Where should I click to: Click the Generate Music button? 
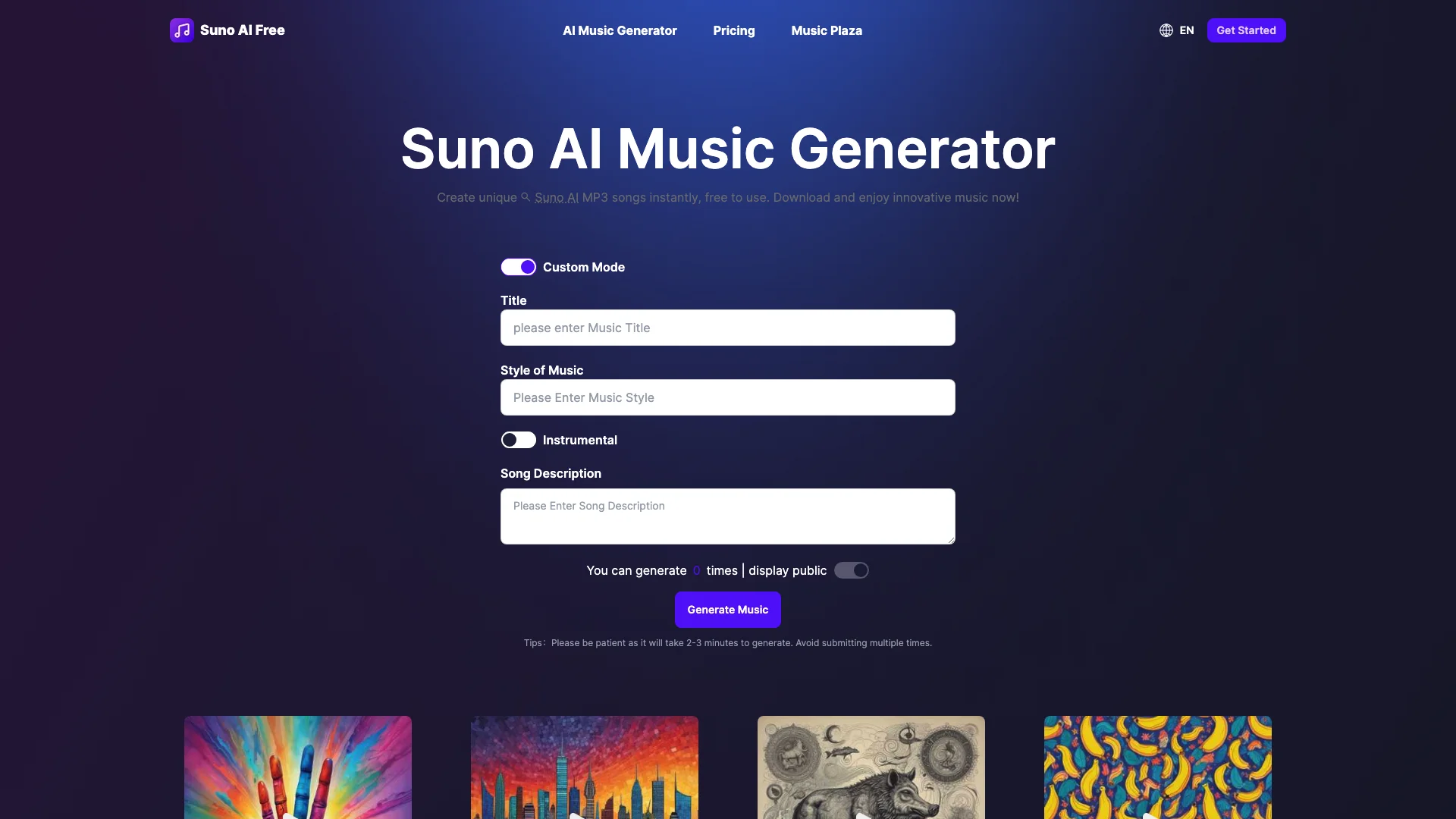[728, 609]
